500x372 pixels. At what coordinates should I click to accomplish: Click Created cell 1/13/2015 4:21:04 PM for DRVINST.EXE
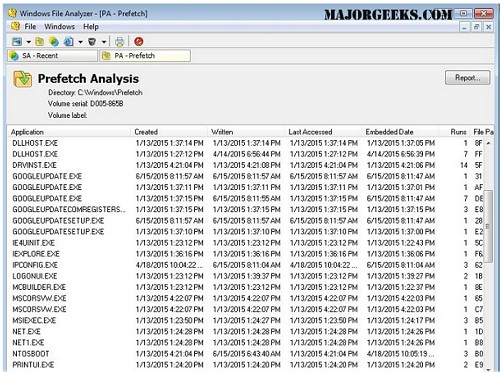(169, 165)
